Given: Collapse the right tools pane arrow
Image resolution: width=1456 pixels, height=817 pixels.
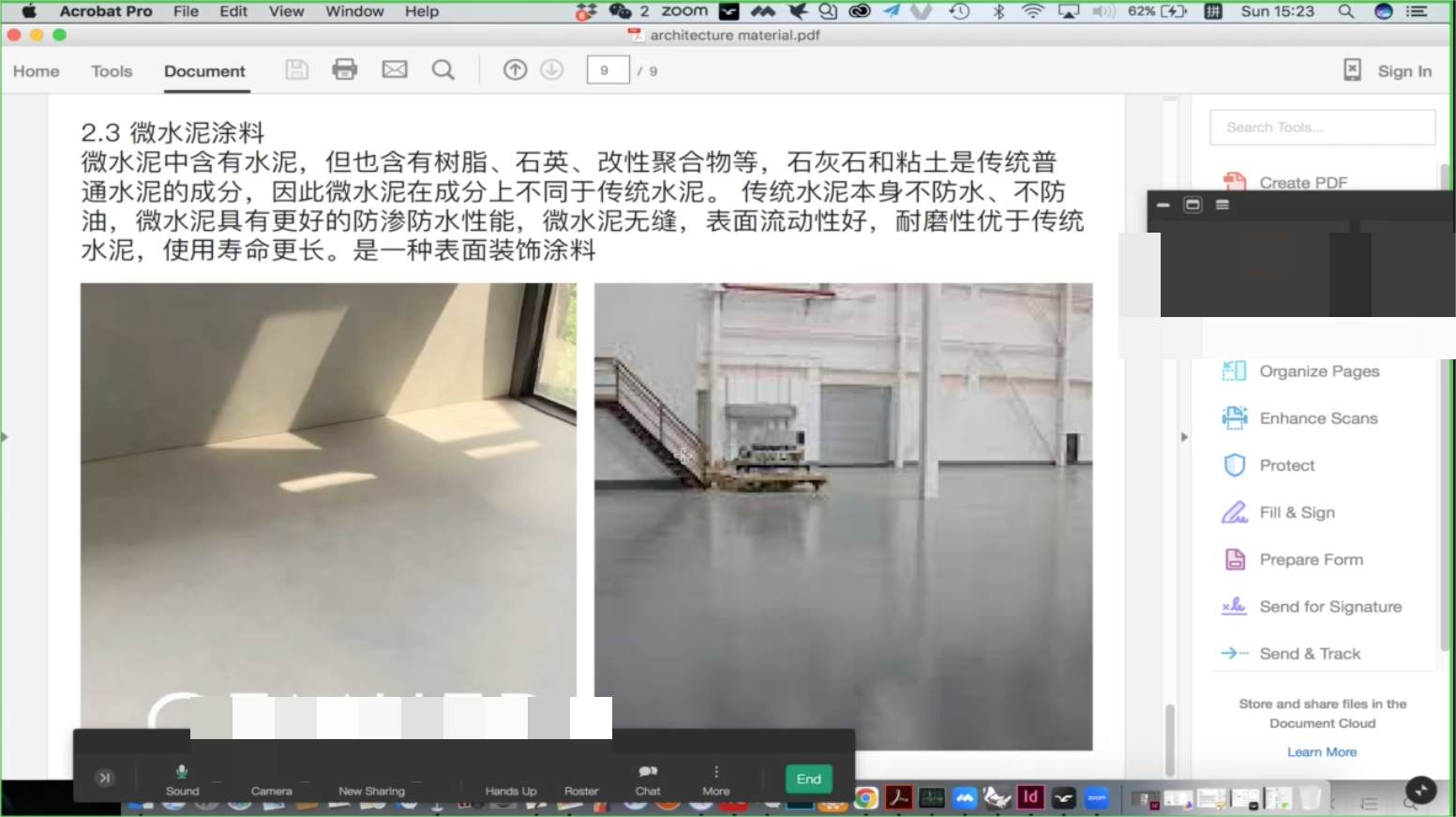Looking at the screenshot, I should click(1184, 437).
